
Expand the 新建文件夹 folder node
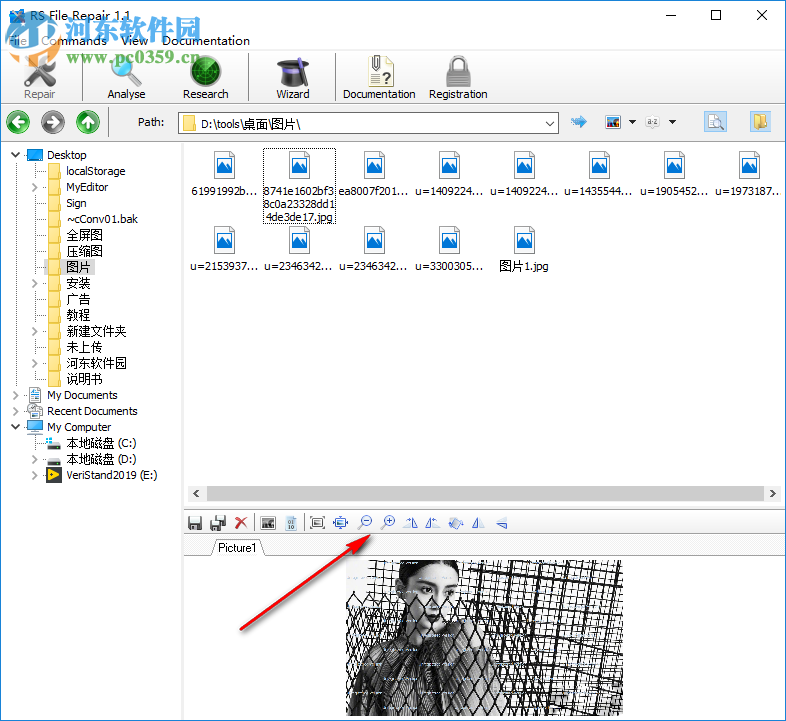click(34, 331)
